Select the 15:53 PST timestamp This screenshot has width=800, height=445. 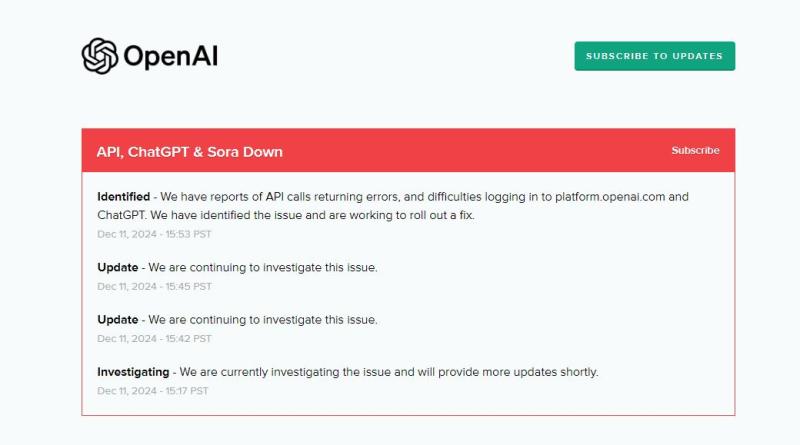(154, 234)
